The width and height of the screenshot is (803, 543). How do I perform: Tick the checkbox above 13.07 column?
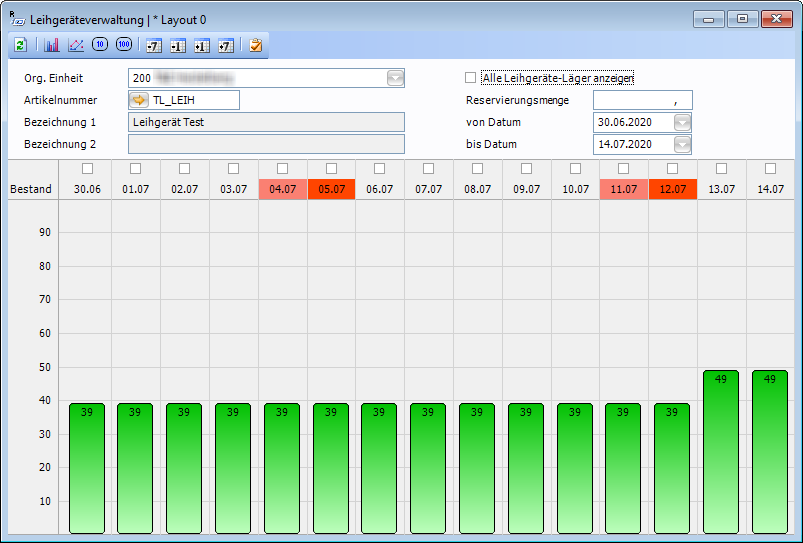click(722, 168)
